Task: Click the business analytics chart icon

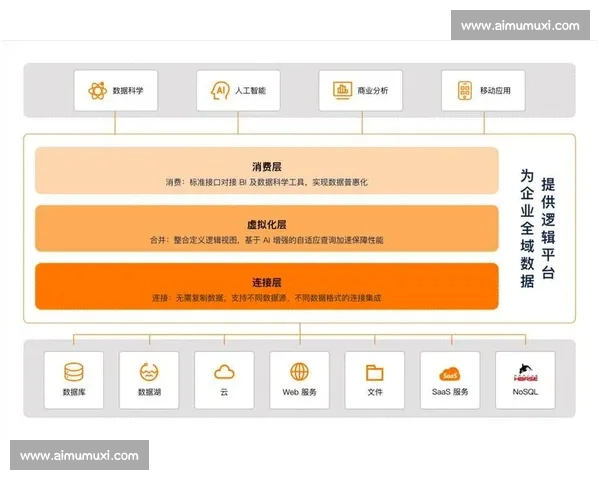Action: point(342,90)
